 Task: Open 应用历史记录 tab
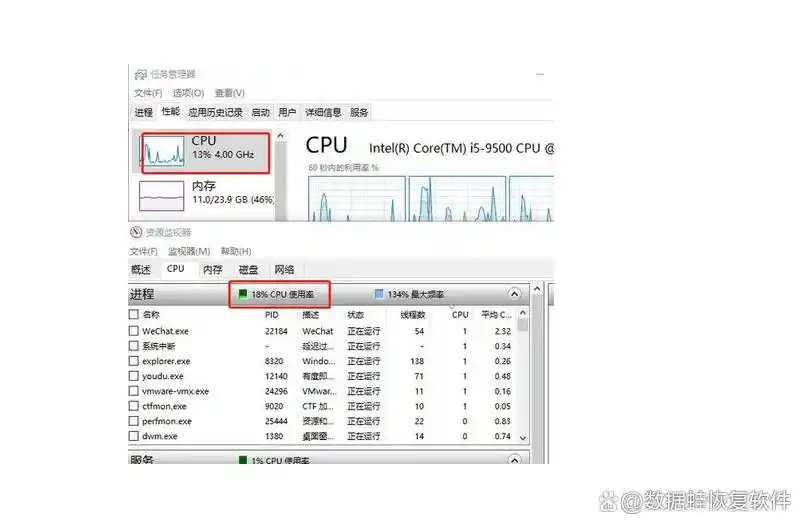pyautogui.click(x=215, y=112)
